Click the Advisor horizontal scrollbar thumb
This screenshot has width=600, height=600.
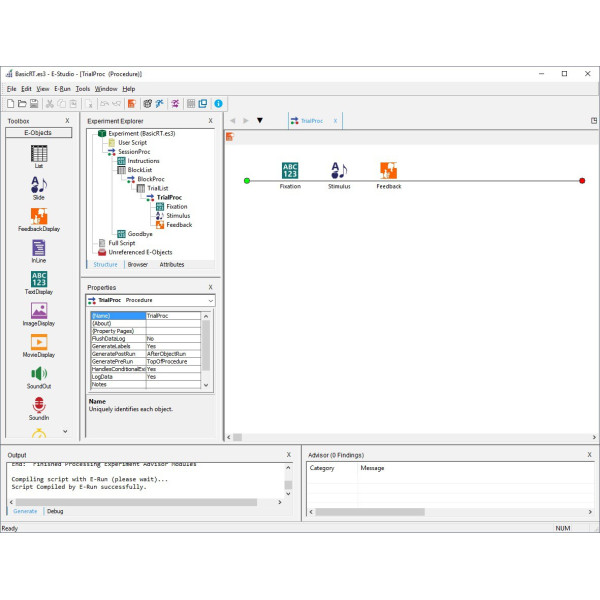[370, 512]
